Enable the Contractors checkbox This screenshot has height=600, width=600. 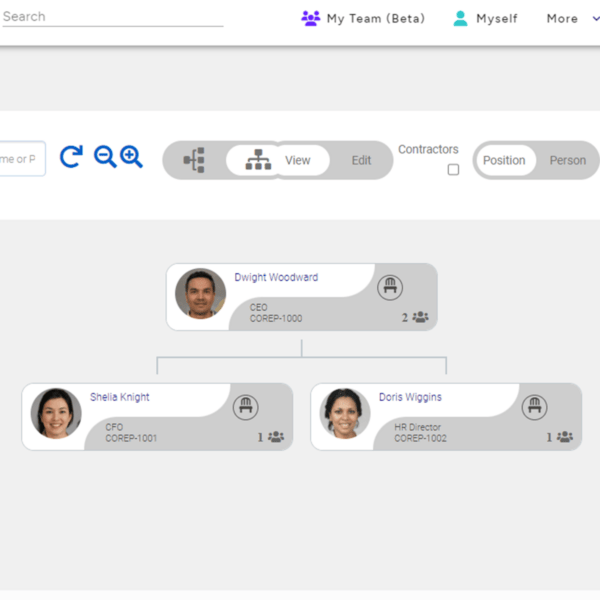click(x=453, y=170)
